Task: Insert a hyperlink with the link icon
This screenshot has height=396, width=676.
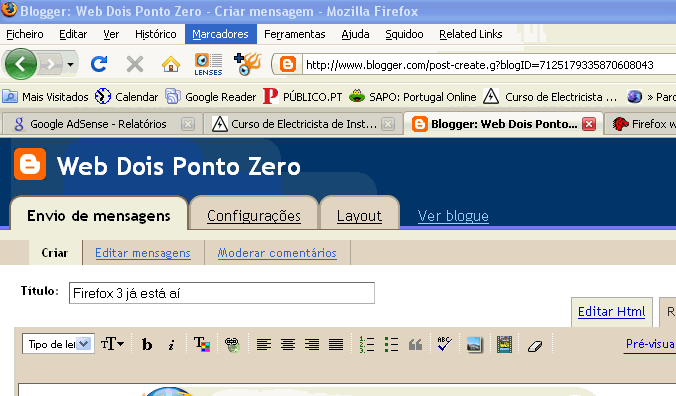Action: 232,345
